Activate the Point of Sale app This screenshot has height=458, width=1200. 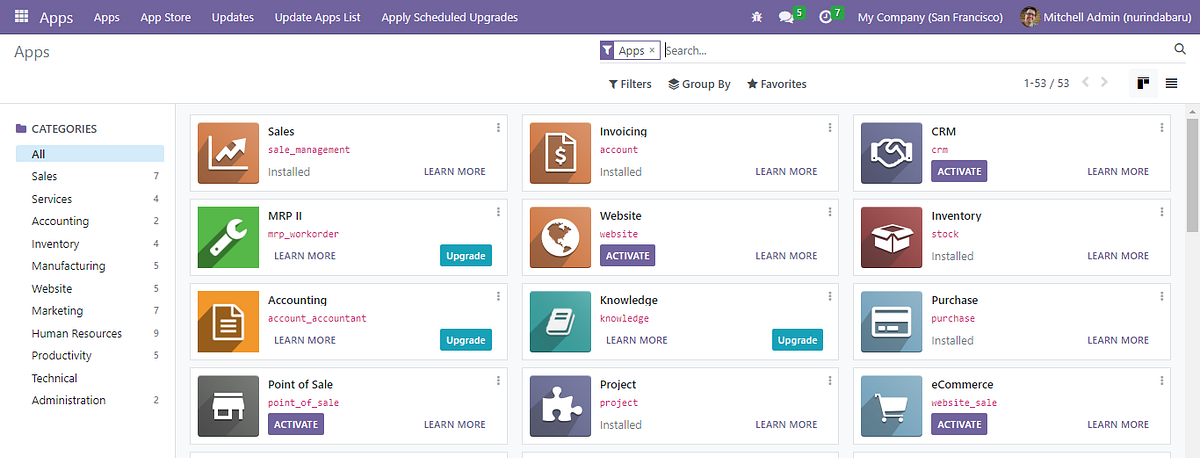[x=296, y=424]
